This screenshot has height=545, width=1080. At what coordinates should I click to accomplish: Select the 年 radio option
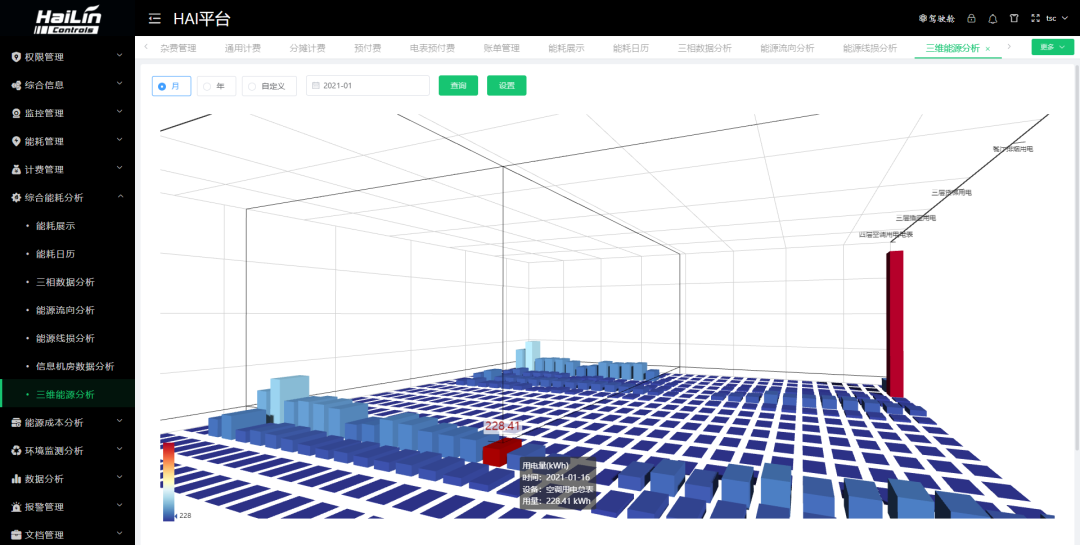[x=216, y=86]
